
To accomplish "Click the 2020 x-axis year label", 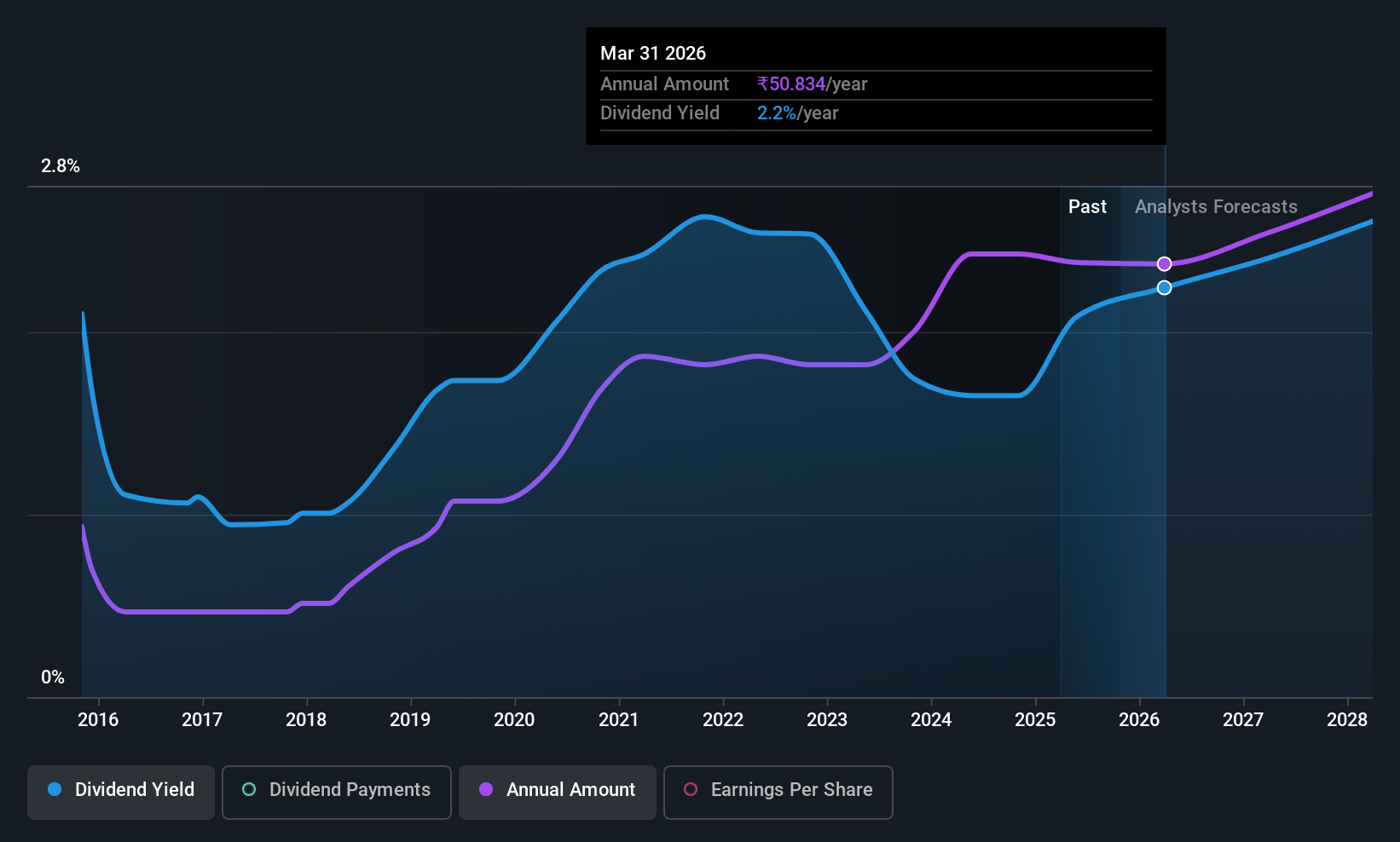I will [x=514, y=720].
